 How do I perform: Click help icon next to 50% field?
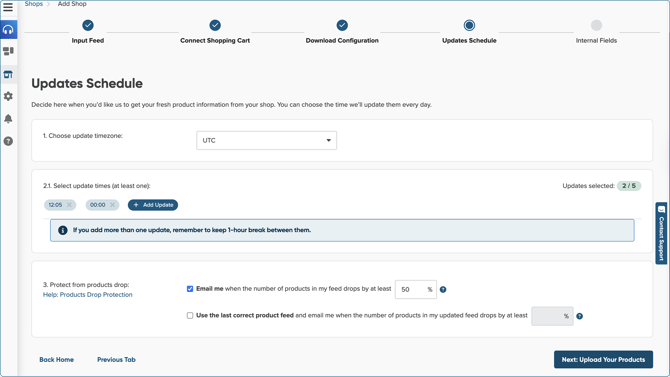tap(443, 289)
